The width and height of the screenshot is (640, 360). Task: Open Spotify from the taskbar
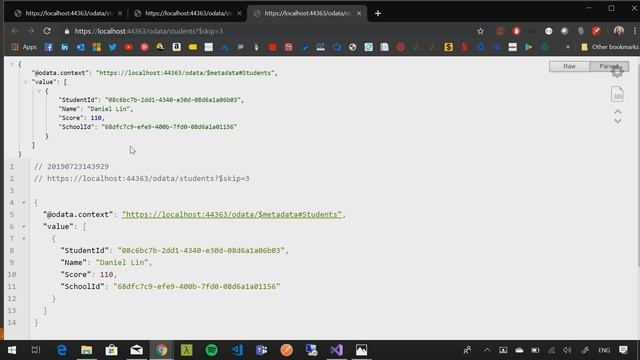(211, 350)
